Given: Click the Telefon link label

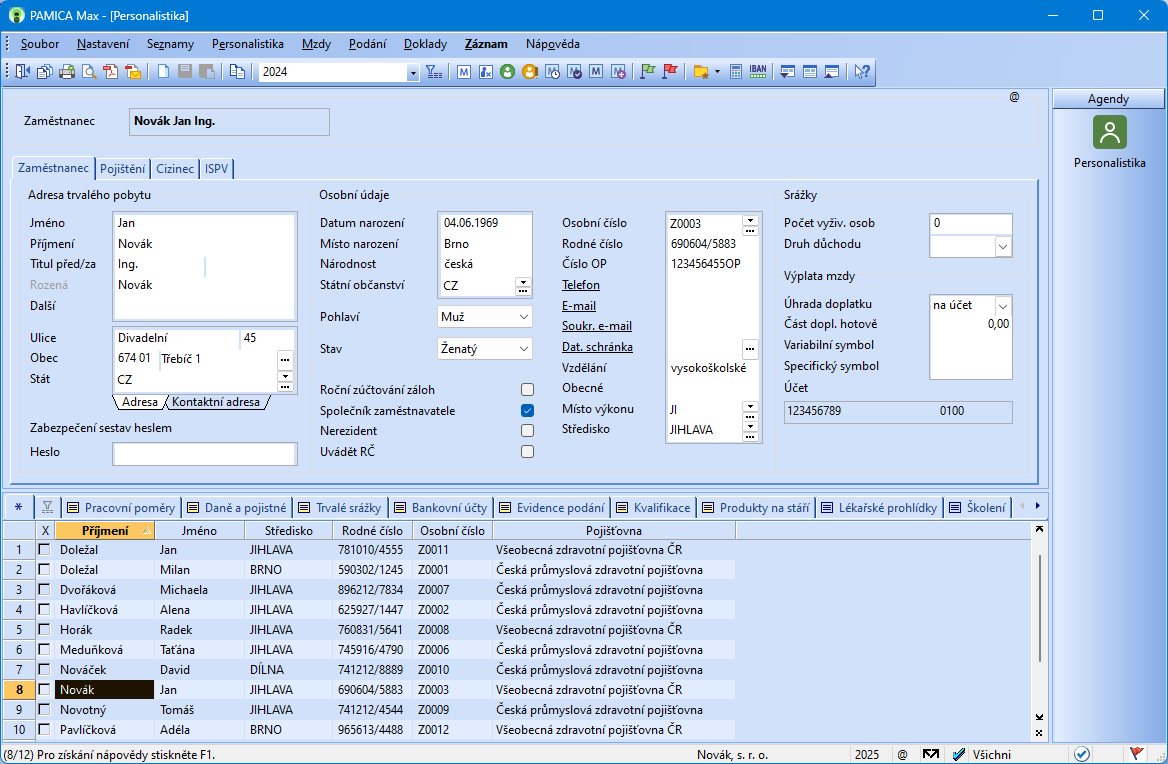Looking at the screenshot, I should click(581, 285).
